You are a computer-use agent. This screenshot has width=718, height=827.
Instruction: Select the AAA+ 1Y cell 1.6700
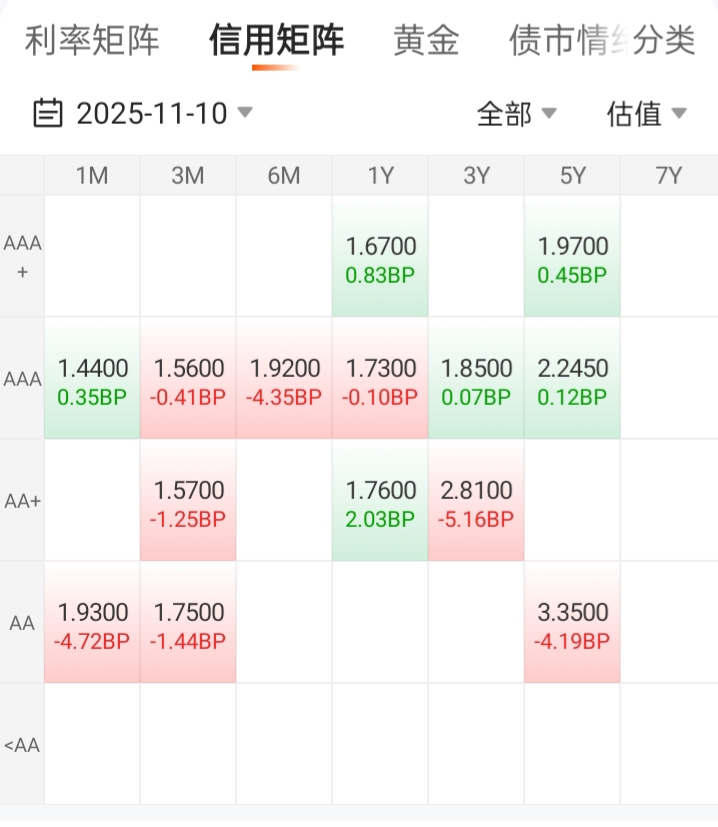point(380,258)
